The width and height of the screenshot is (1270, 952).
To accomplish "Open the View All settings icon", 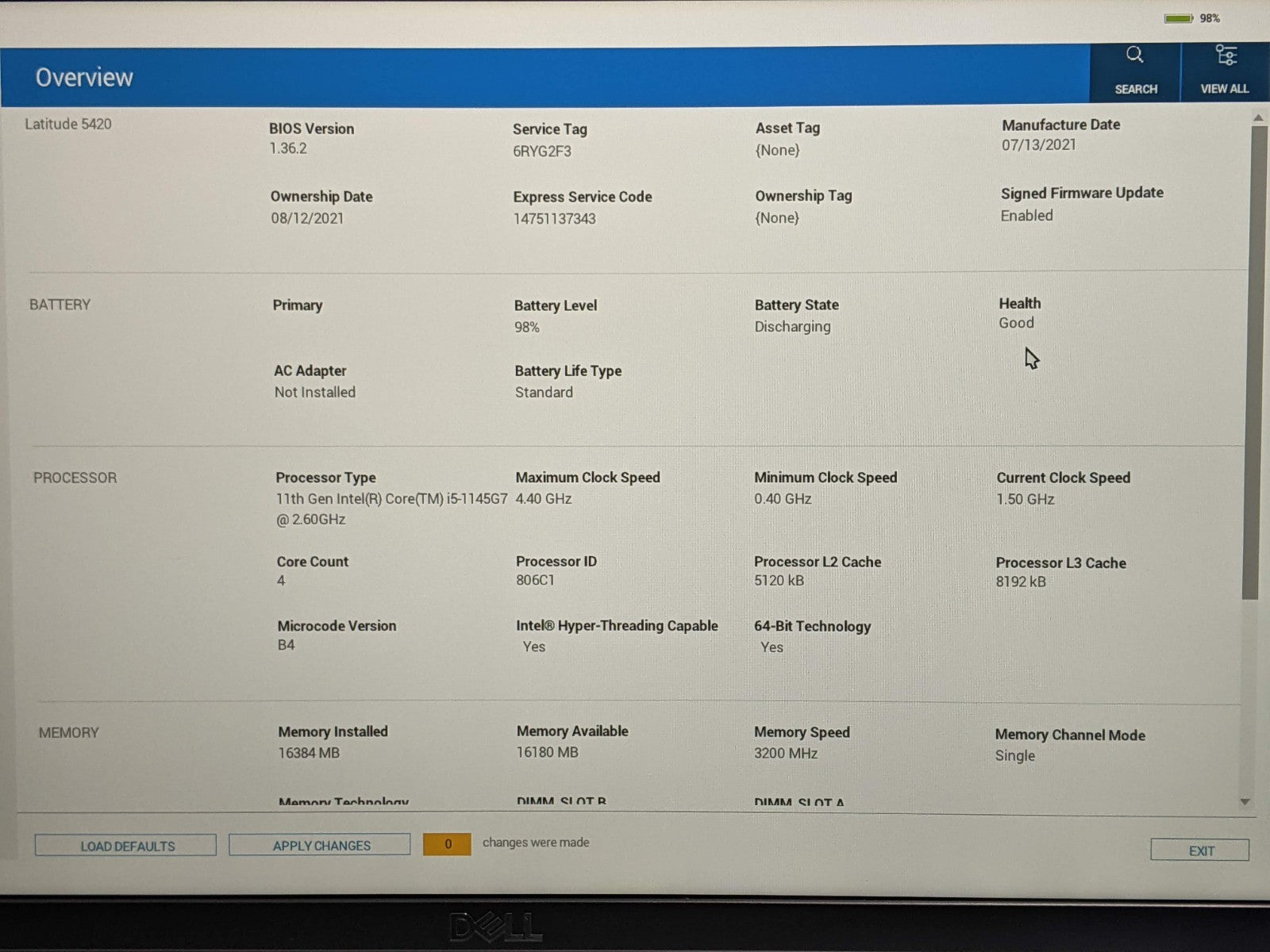I will pyautogui.click(x=1225, y=56).
